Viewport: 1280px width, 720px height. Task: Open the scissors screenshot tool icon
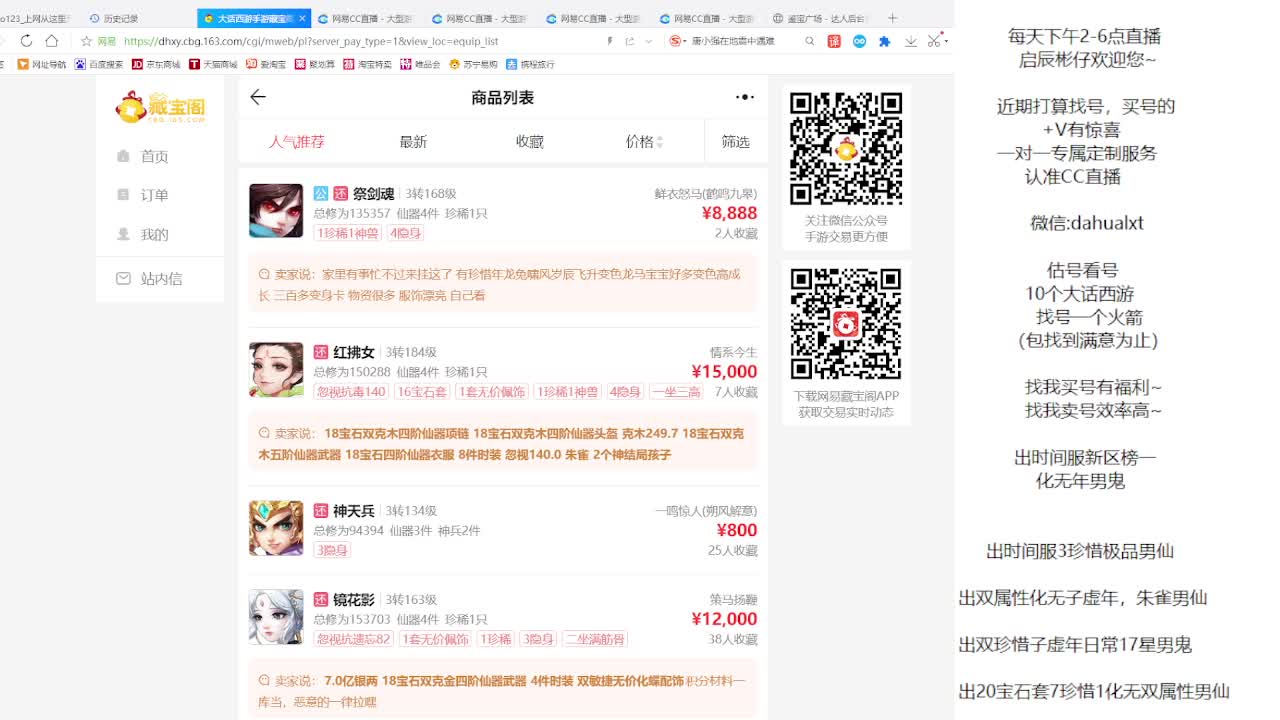click(x=935, y=41)
